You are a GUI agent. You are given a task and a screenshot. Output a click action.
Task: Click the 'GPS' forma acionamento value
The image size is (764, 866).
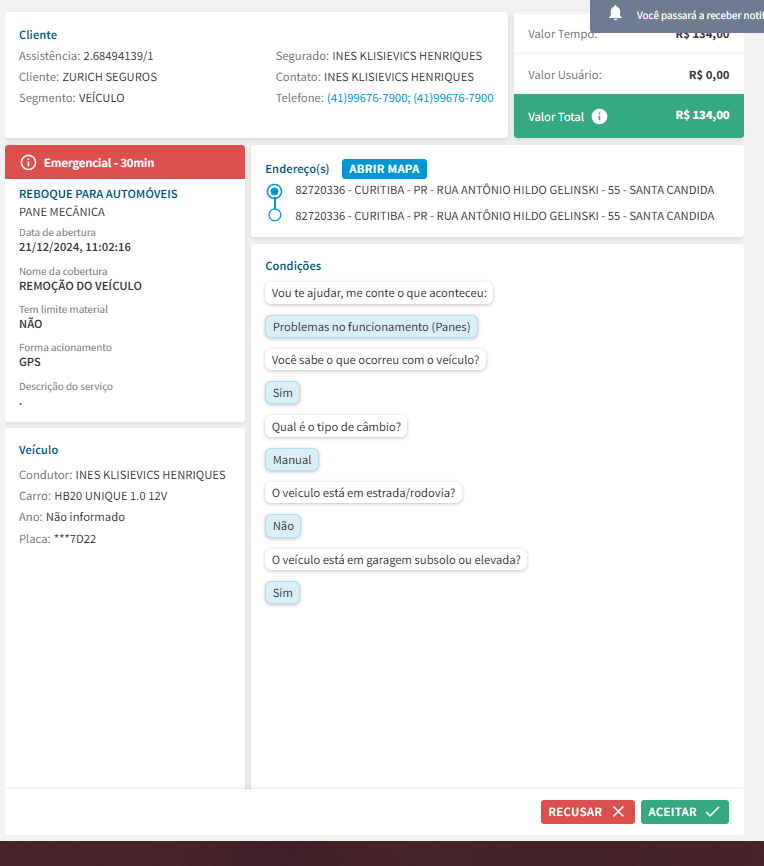[x=30, y=362]
